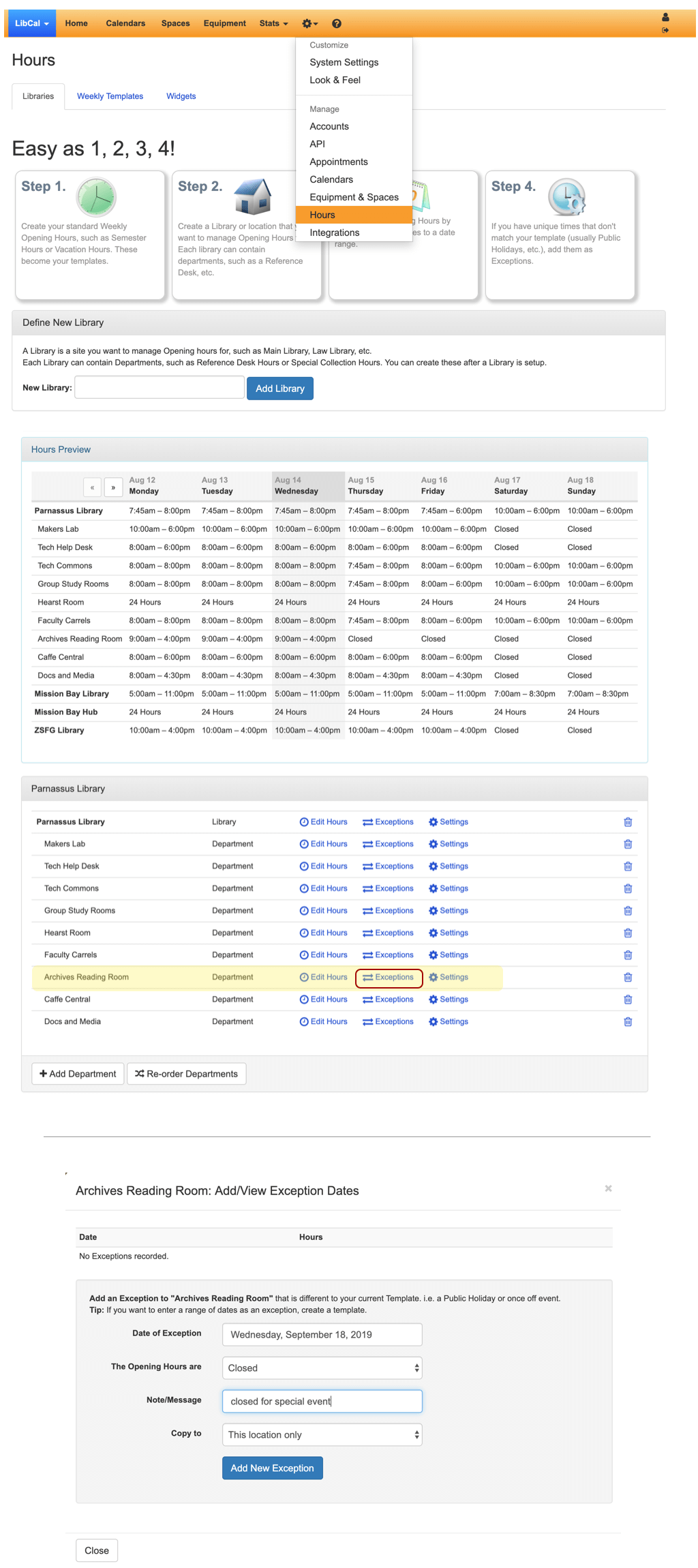Close the Exception Dates dialog with X
The height and width of the screenshot is (1568, 698).
click(x=608, y=1188)
